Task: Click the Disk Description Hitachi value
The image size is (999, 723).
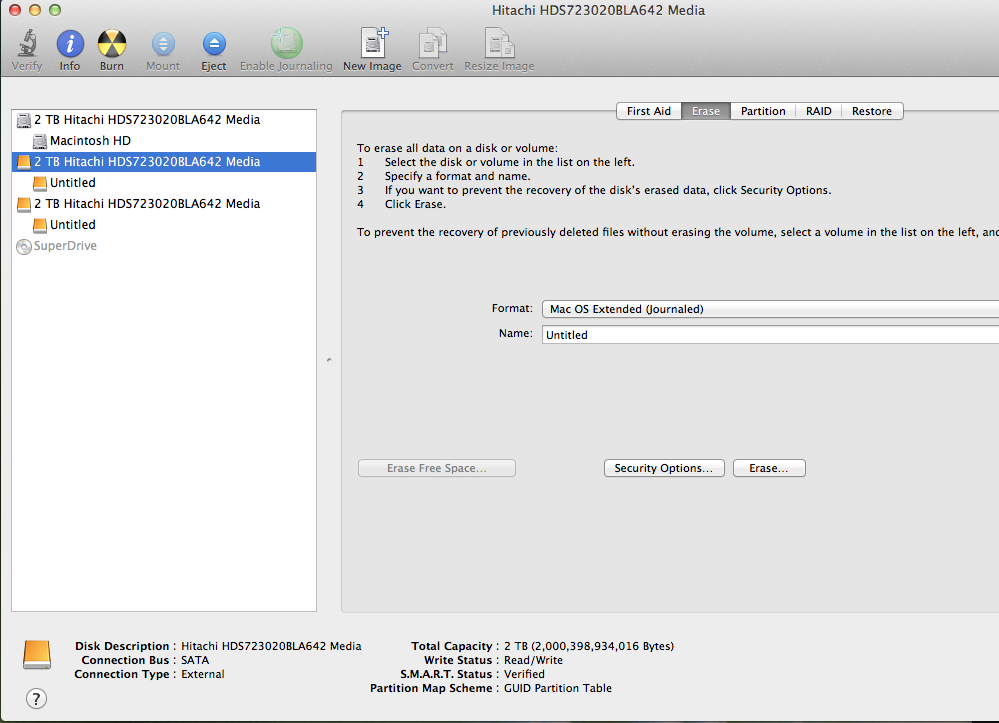Action: [271, 646]
